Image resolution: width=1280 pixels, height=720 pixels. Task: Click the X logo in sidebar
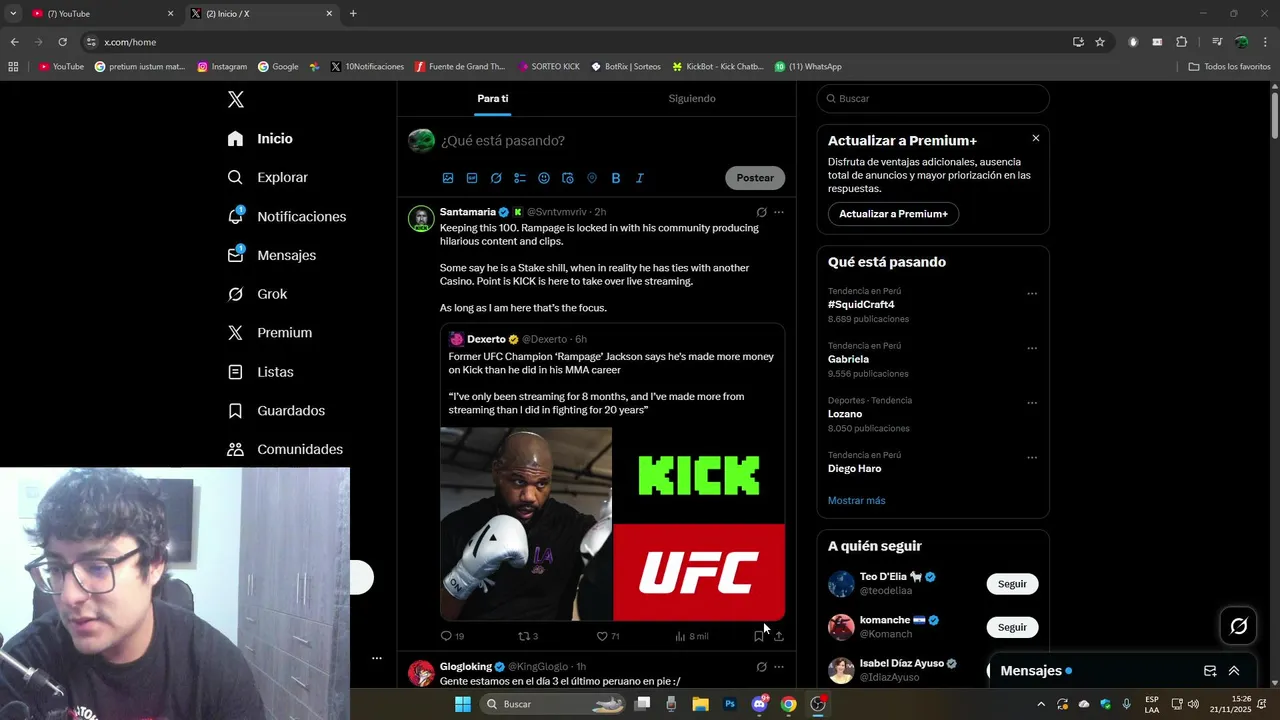tap(236, 99)
